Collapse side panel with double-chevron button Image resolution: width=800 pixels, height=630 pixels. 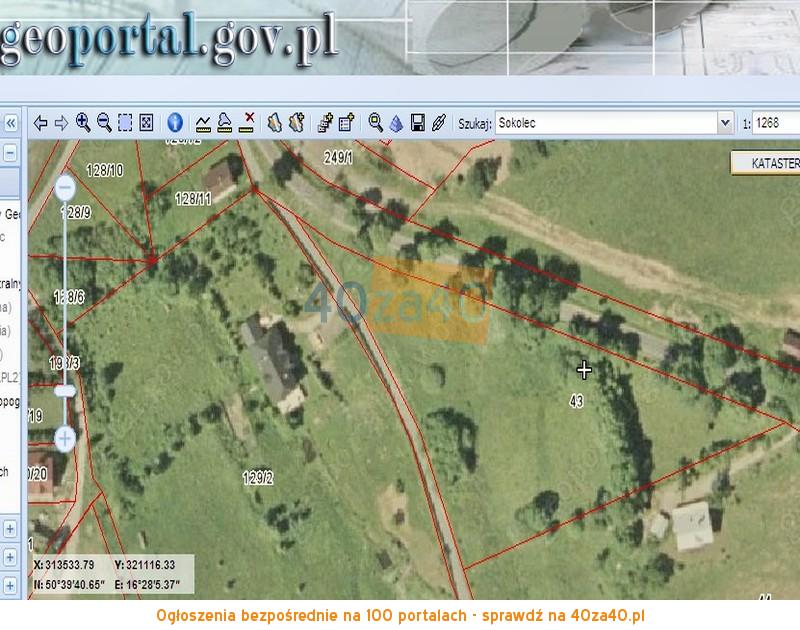(10, 123)
